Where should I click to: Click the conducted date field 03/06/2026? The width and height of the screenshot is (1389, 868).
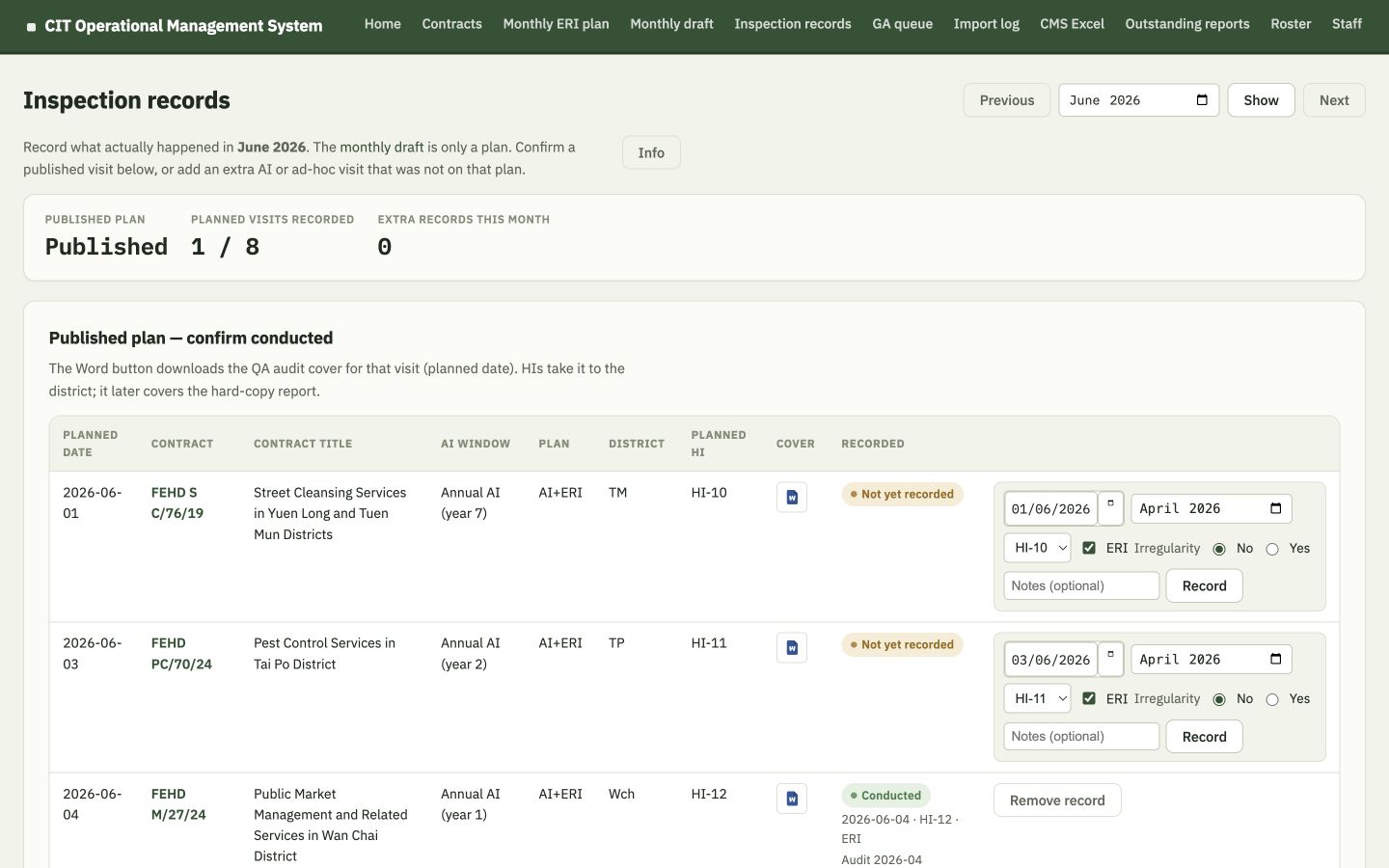point(1050,660)
